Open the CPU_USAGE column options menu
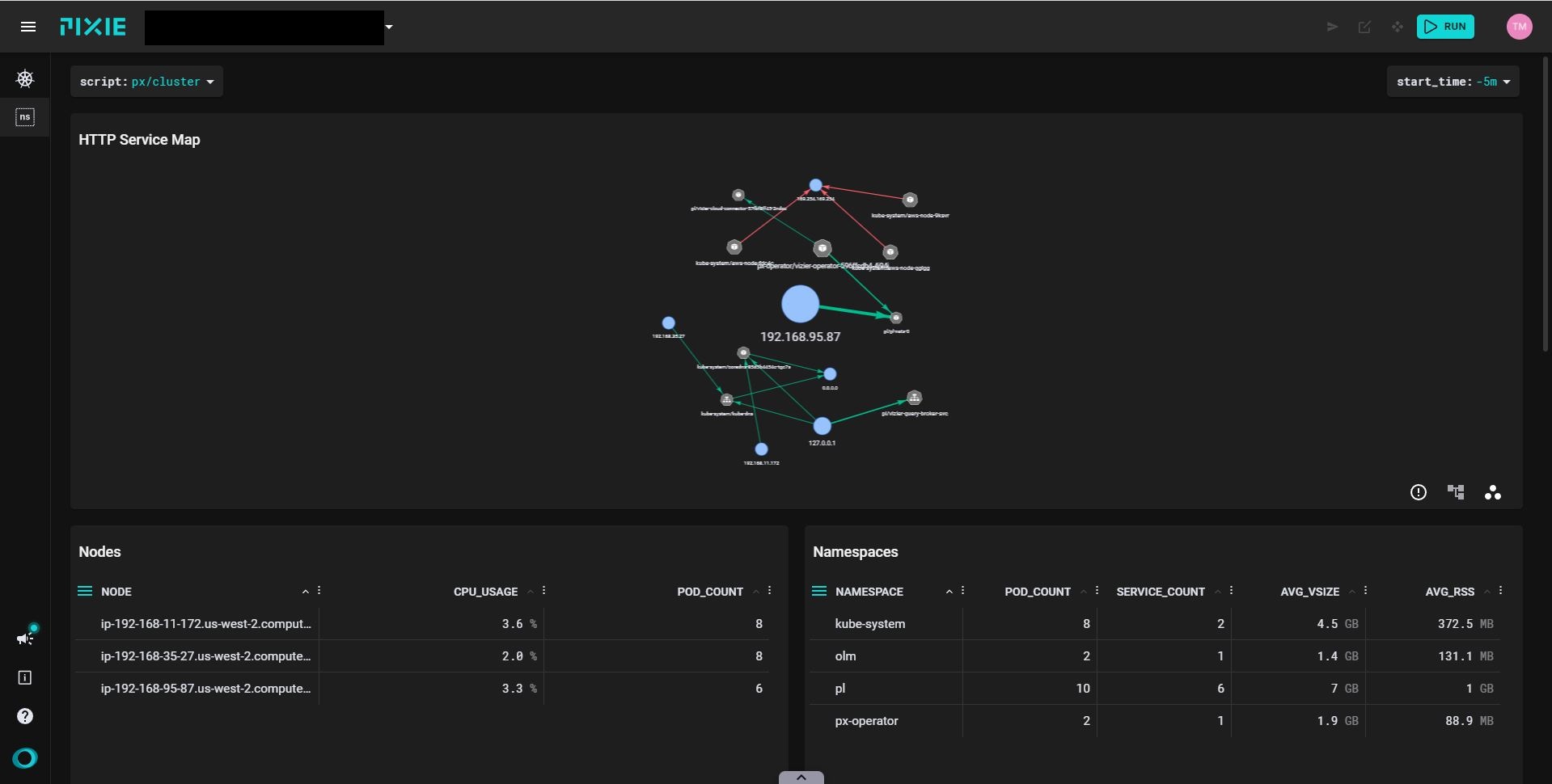The height and width of the screenshot is (784, 1552). 544,591
